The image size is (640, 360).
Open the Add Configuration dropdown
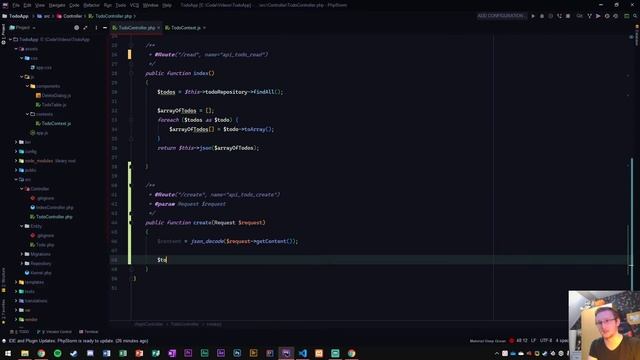click(x=501, y=16)
